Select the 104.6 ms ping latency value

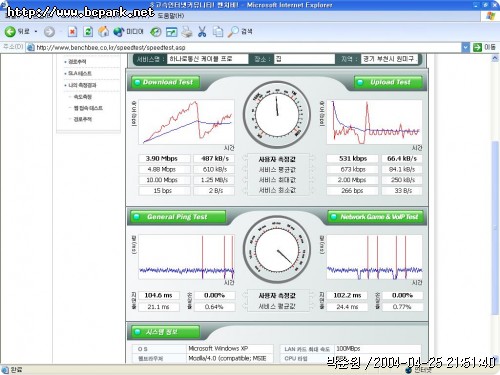pyautogui.click(x=159, y=295)
